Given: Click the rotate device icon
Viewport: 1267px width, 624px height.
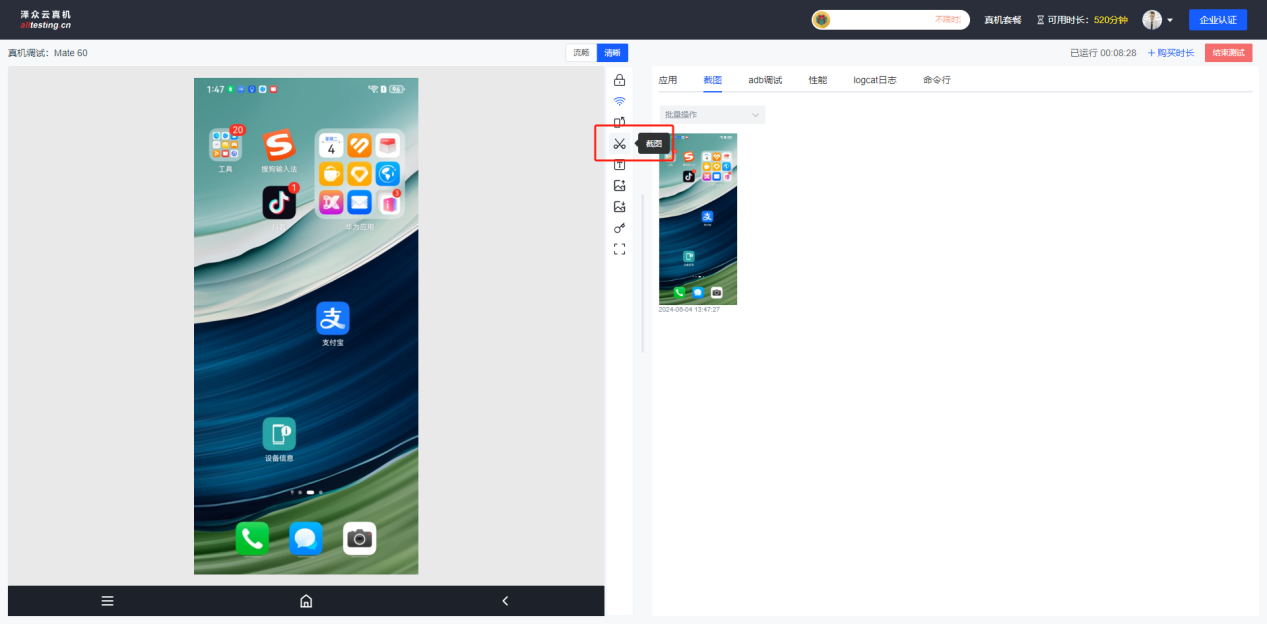Looking at the screenshot, I should [x=619, y=122].
